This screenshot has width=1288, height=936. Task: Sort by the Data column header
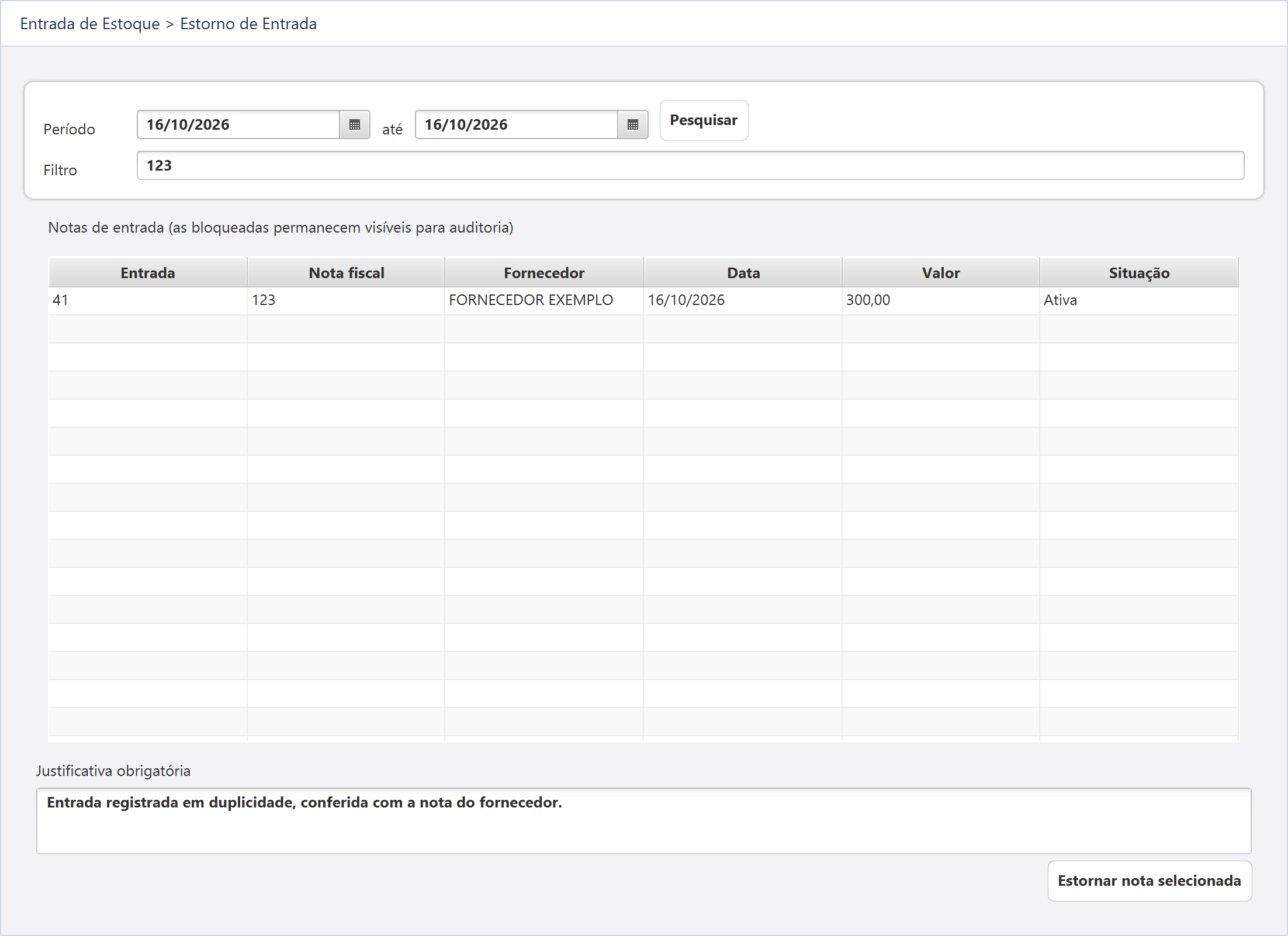coord(743,273)
